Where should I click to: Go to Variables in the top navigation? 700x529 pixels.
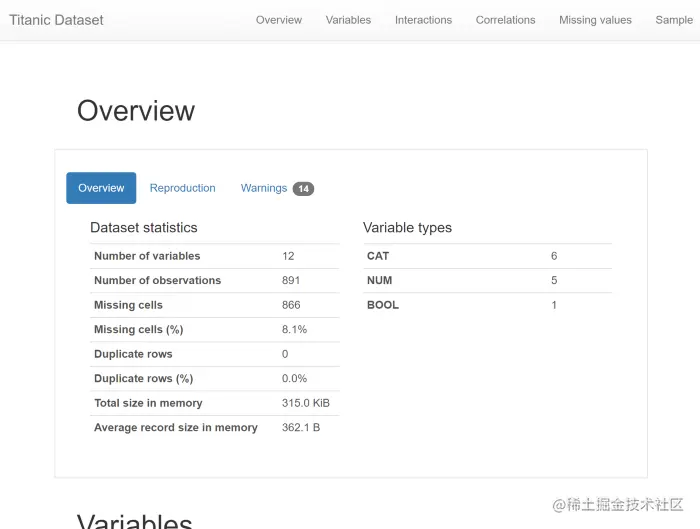click(x=348, y=20)
